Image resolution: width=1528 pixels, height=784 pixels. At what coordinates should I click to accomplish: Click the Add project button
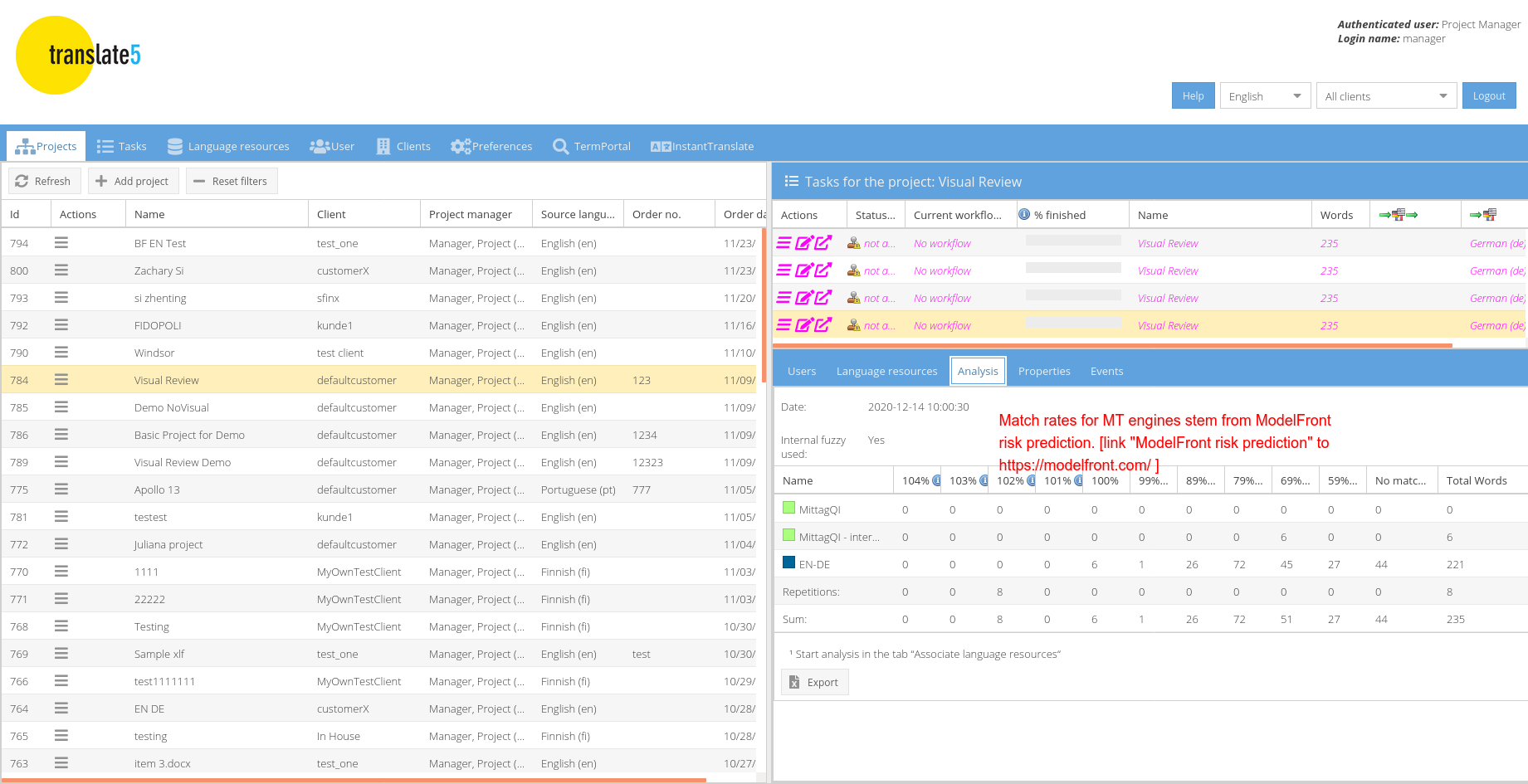click(x=132, y=181)
